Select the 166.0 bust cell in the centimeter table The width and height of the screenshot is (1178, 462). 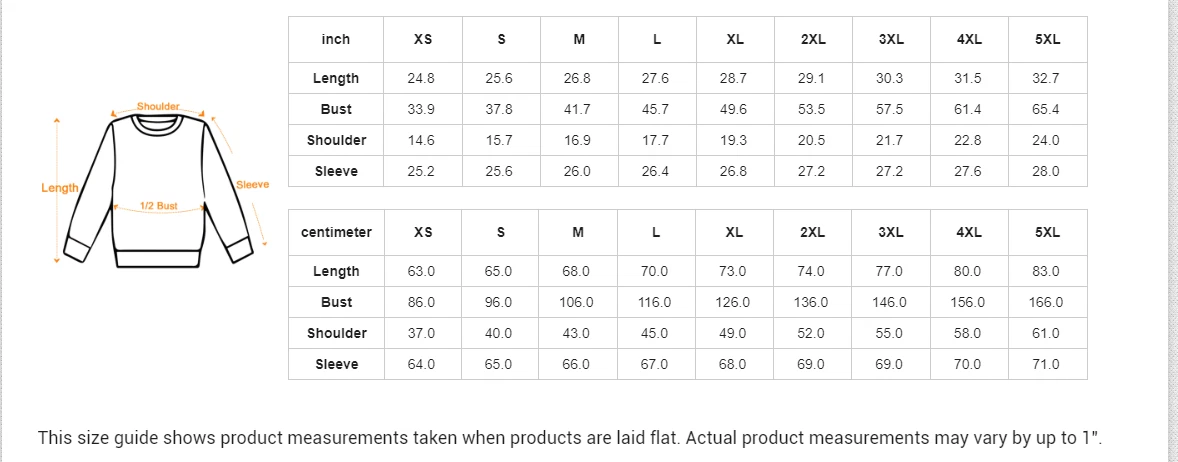[x=1047, y=302]
